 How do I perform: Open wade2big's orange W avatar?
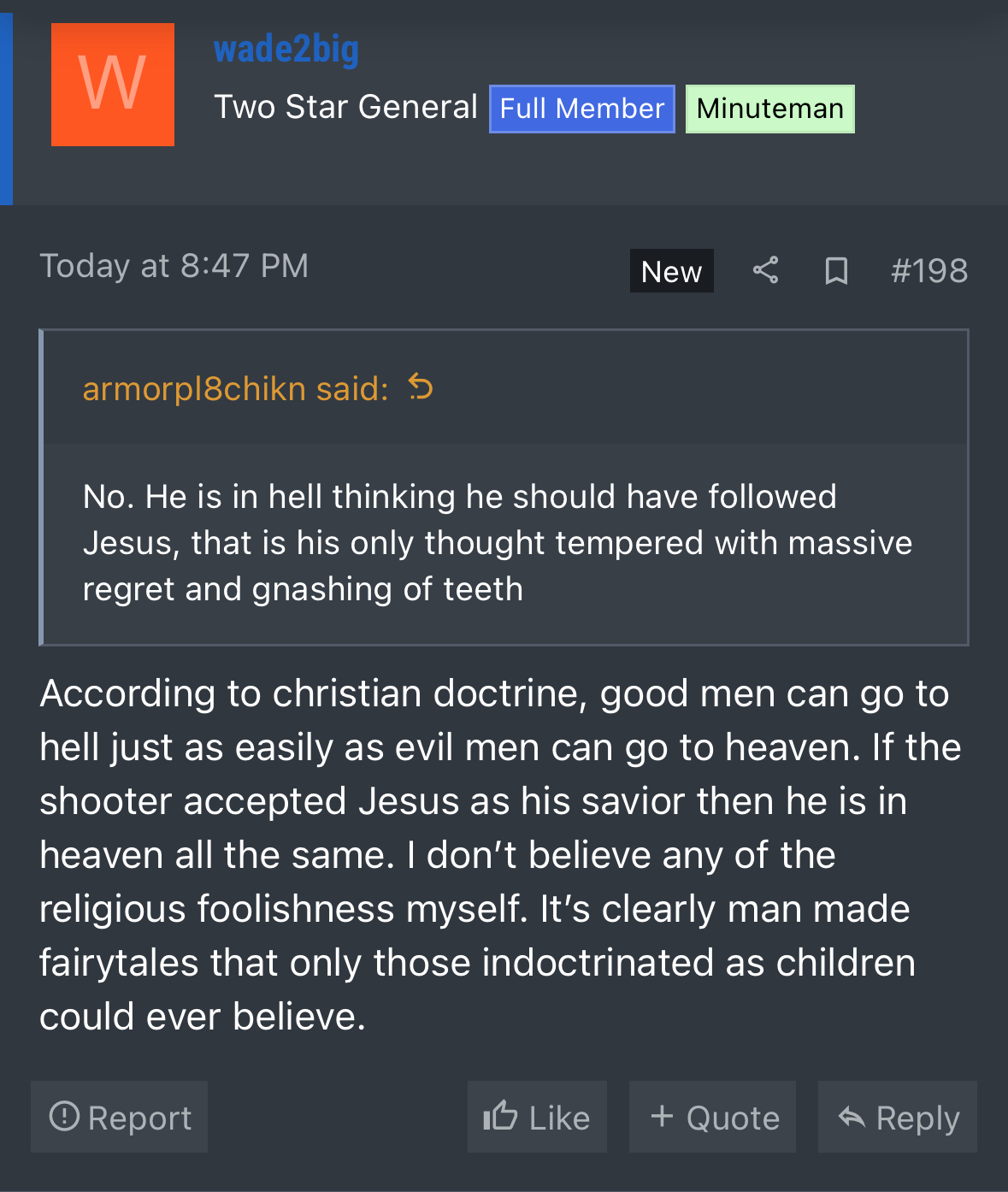[113, 85]
